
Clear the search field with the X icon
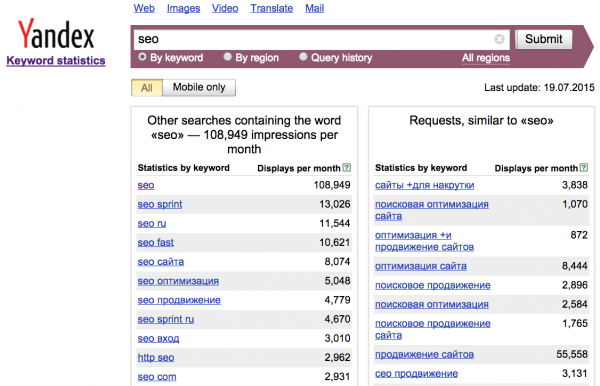pyautogui.click(x=499, y=39)
